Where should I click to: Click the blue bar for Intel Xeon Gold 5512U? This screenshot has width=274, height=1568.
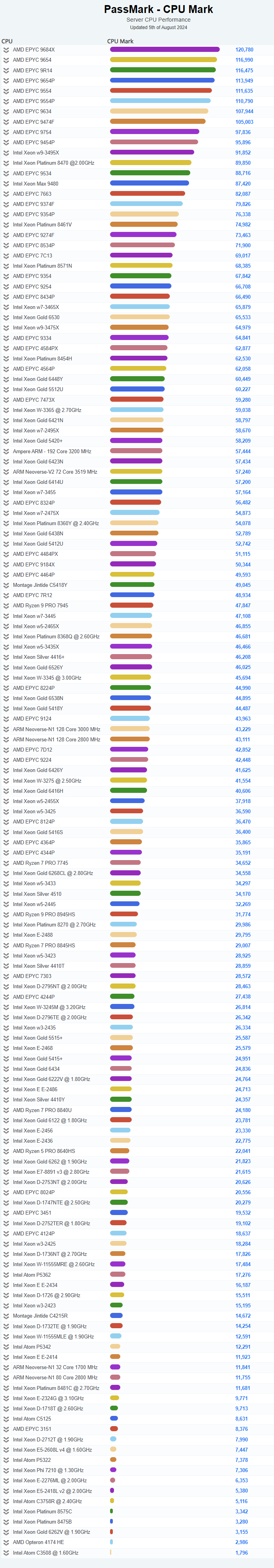coord(138,389)
